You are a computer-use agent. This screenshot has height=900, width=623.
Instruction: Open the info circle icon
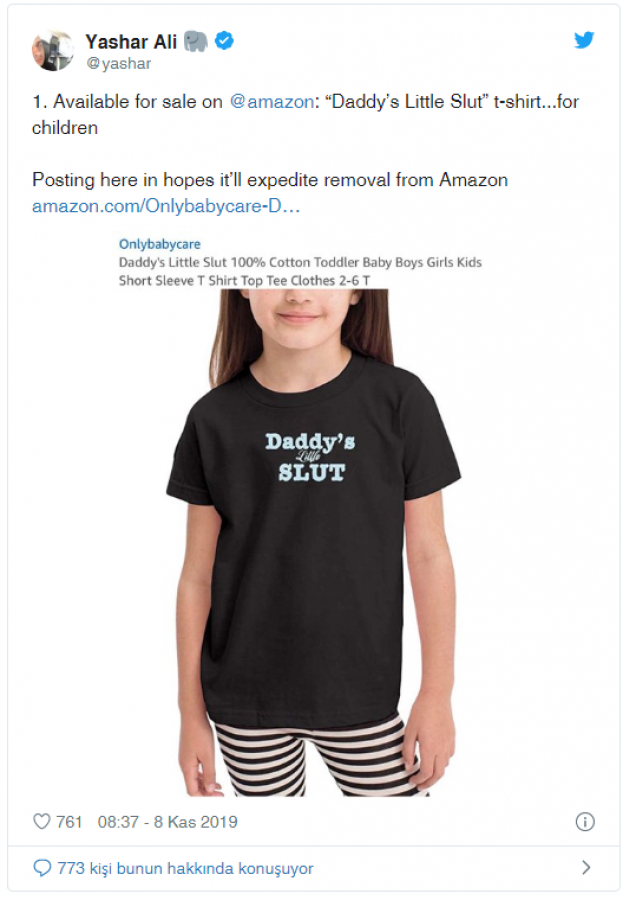point(585,822)
